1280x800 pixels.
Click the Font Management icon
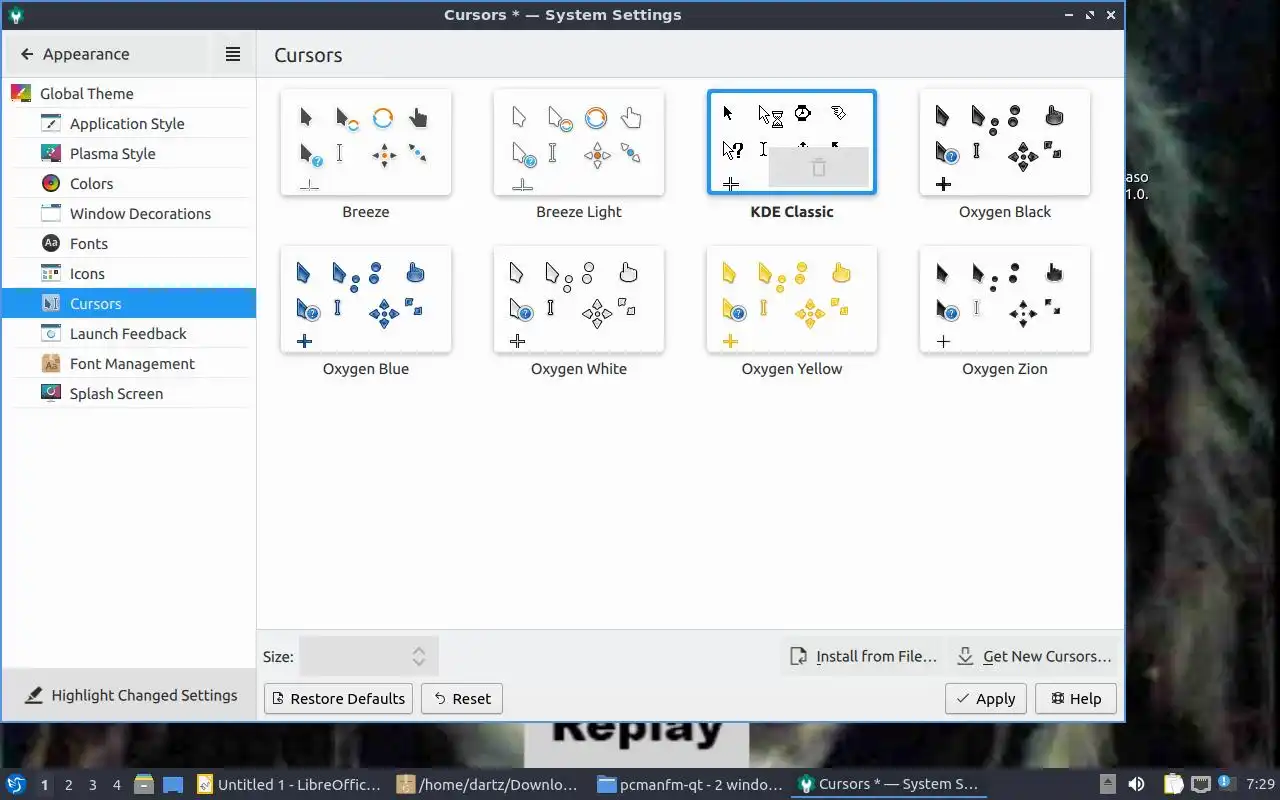(51, 363)
